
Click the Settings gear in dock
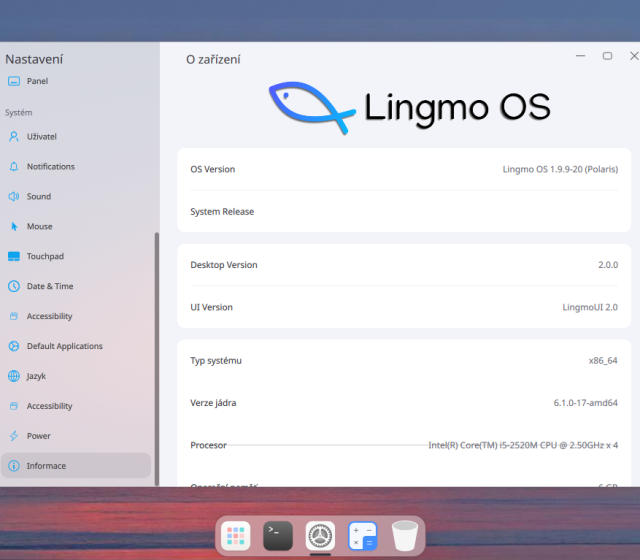[320, 536]
